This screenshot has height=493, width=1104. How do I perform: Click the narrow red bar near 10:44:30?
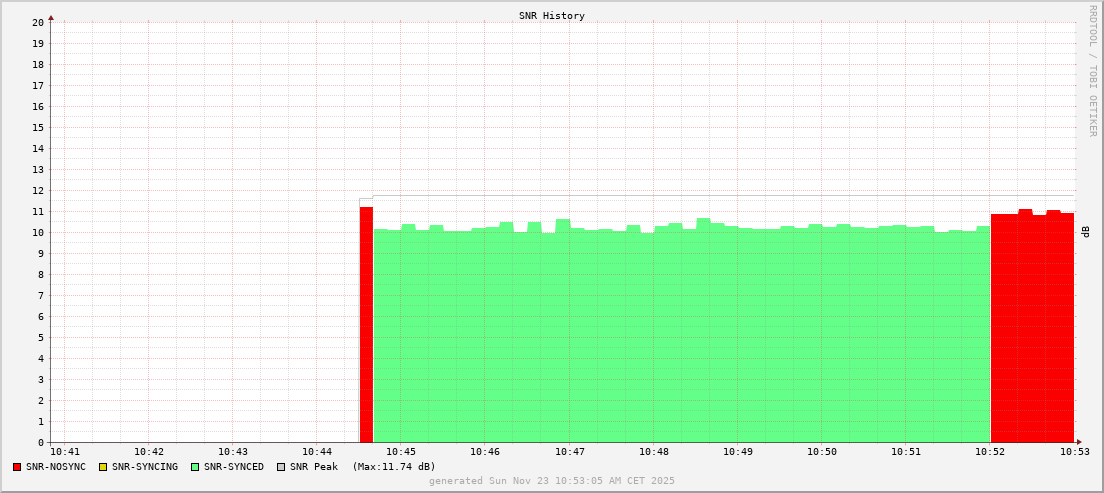click(x=366, y=325)
